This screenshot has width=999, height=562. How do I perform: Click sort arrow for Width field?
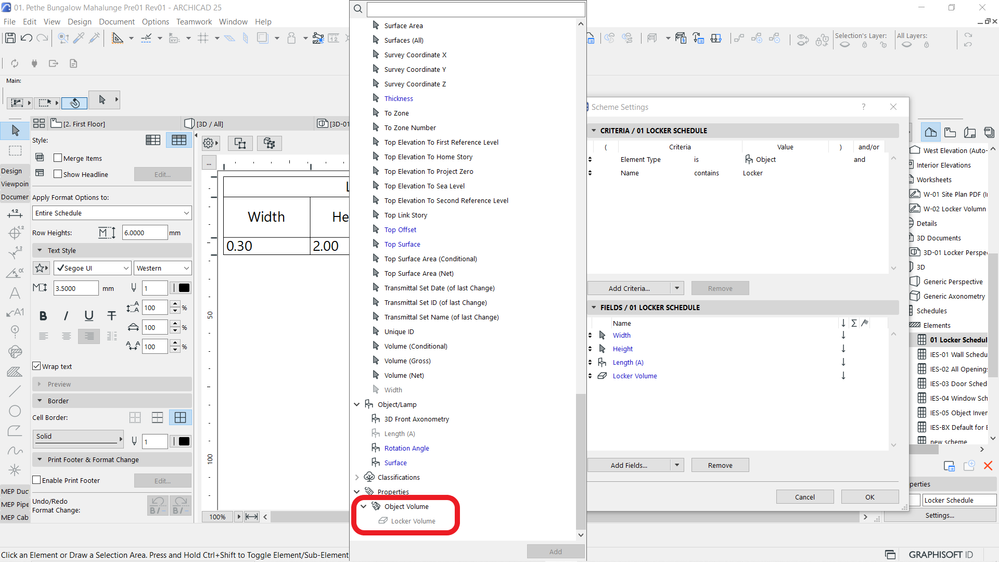(x=843, y=335)
